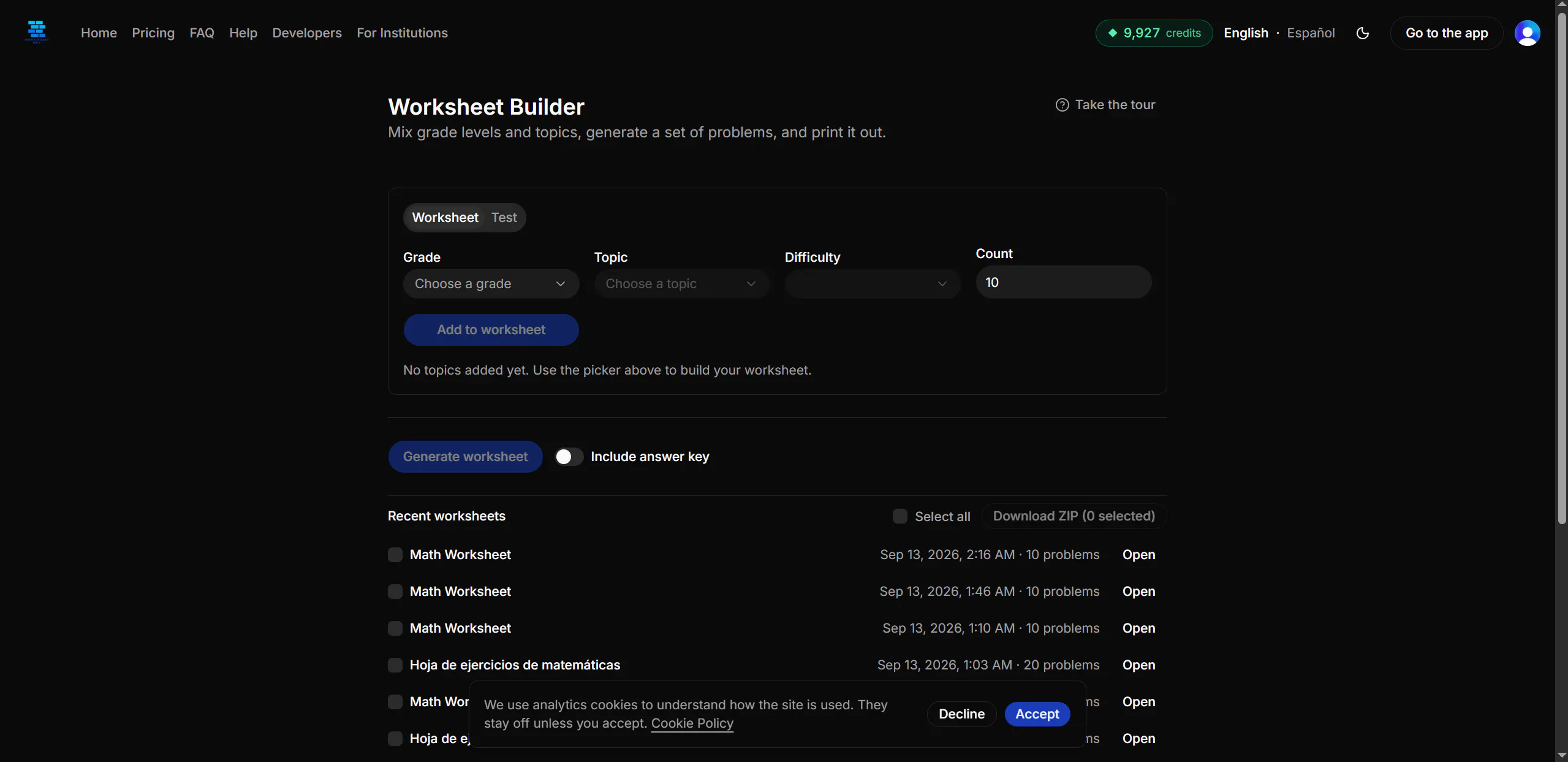Open the Cookie Policy link
The image size is (1568, 762).
coord(692,723)
